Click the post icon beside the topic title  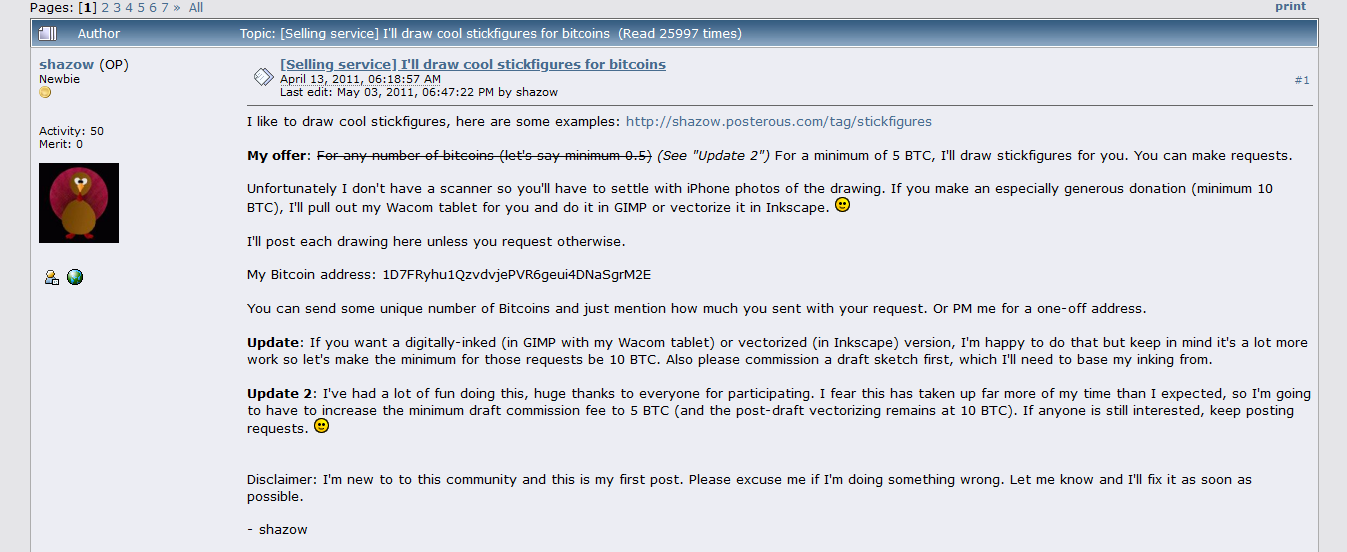(x=263, y=77)
